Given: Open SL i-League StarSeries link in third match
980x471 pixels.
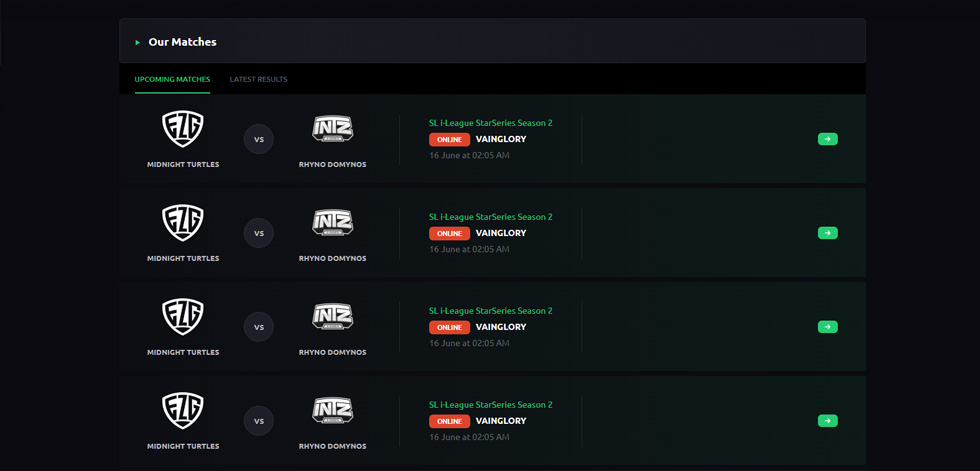Looking at the screenshot, I should tap(491, 310).
